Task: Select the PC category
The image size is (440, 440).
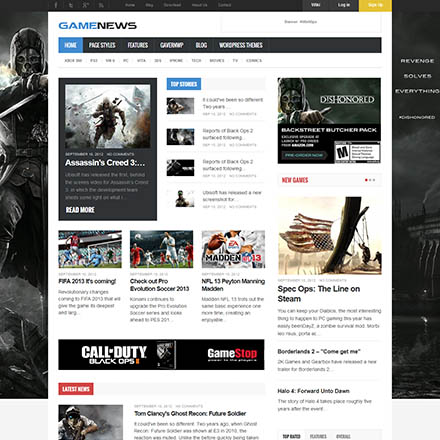Action: [x=126, y=61]
